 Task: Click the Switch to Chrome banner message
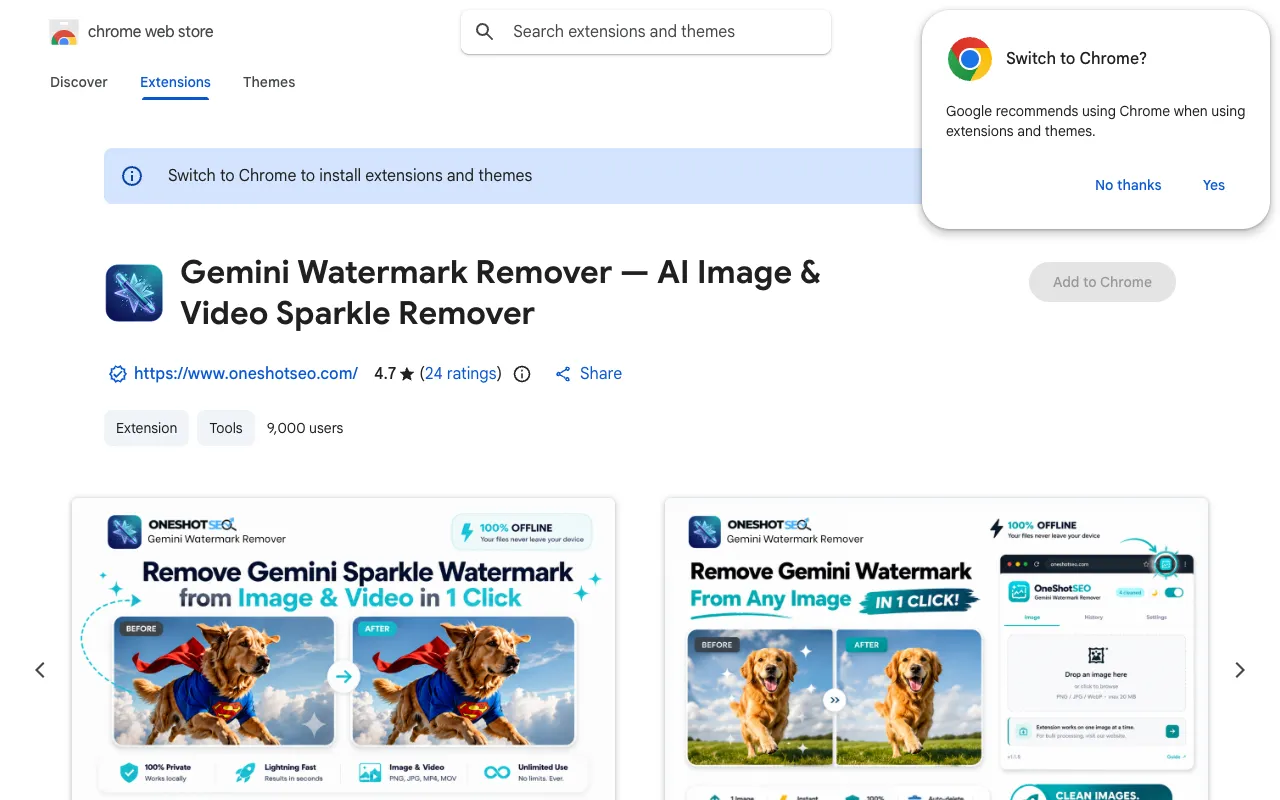click(x=350, y=176)
